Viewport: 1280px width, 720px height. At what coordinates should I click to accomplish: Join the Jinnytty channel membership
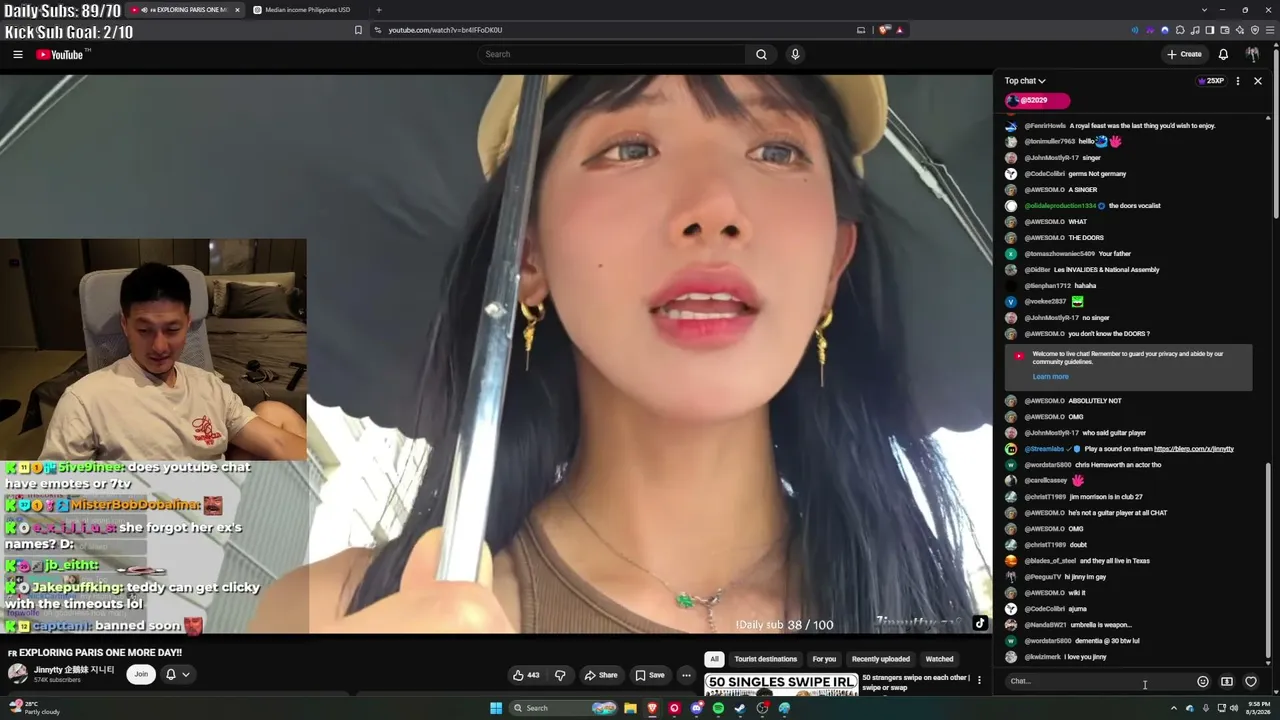[141, 674]
